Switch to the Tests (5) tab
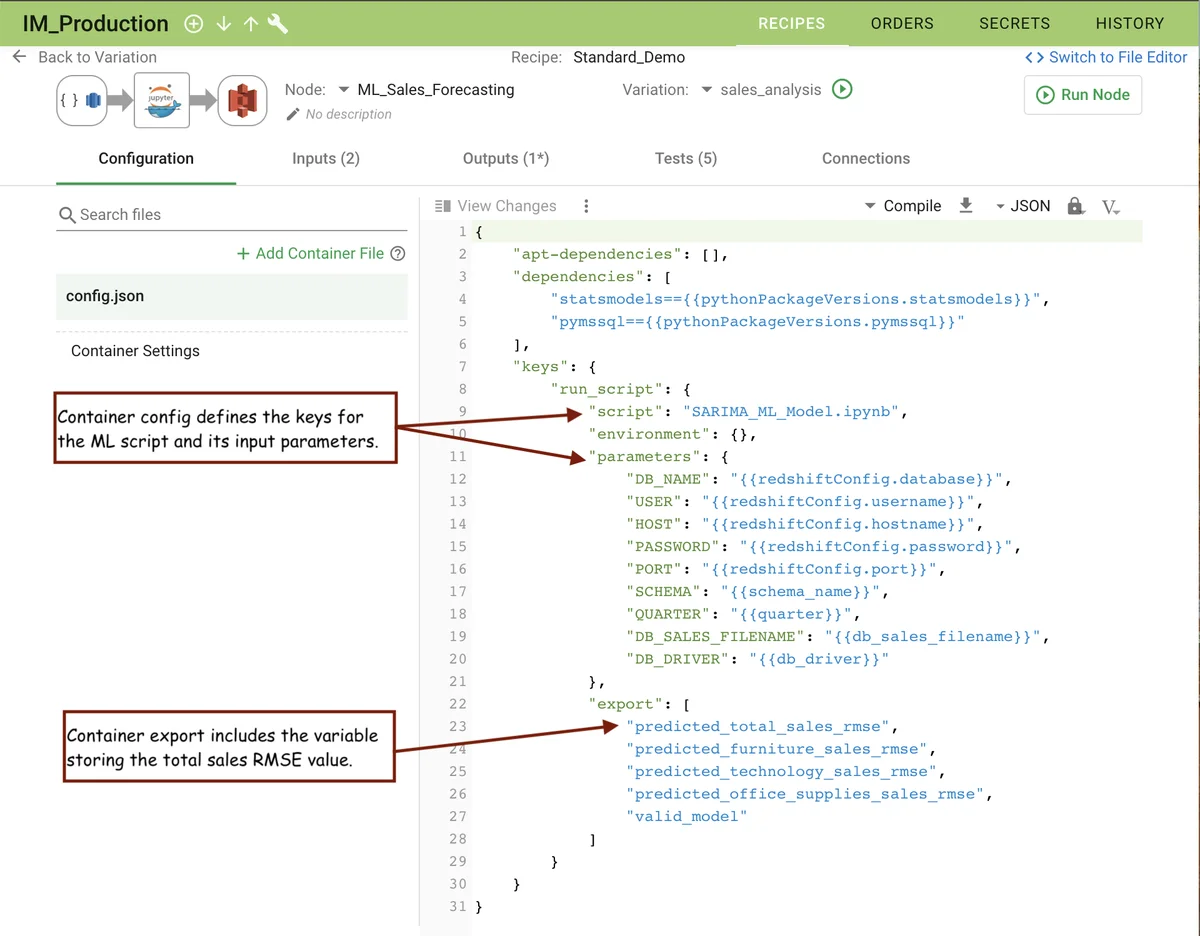1200x936 pixels. [x=686, y=158]
